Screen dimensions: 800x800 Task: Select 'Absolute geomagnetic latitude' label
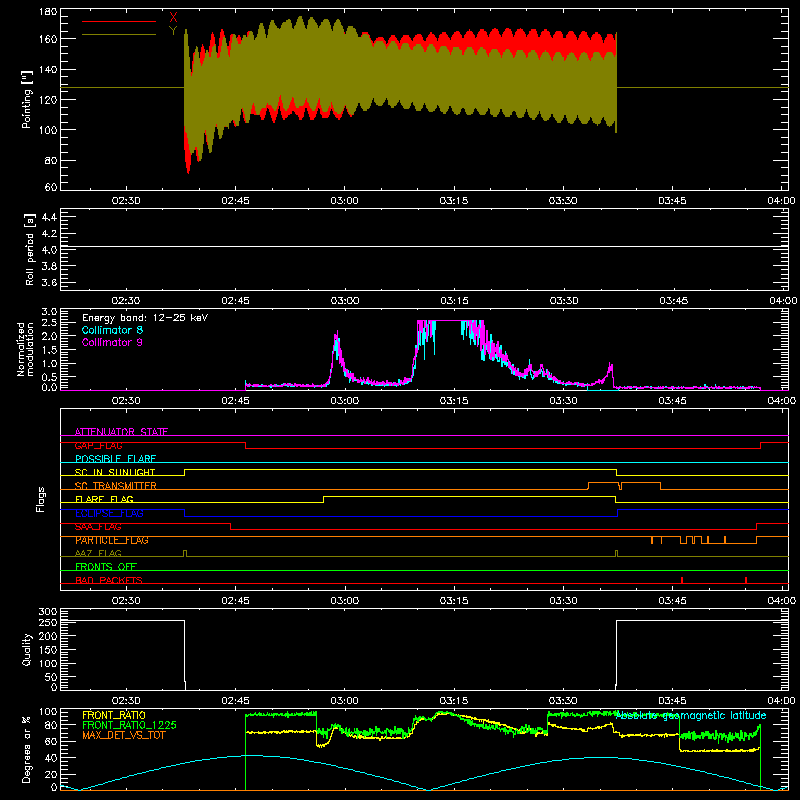point(691,715)
